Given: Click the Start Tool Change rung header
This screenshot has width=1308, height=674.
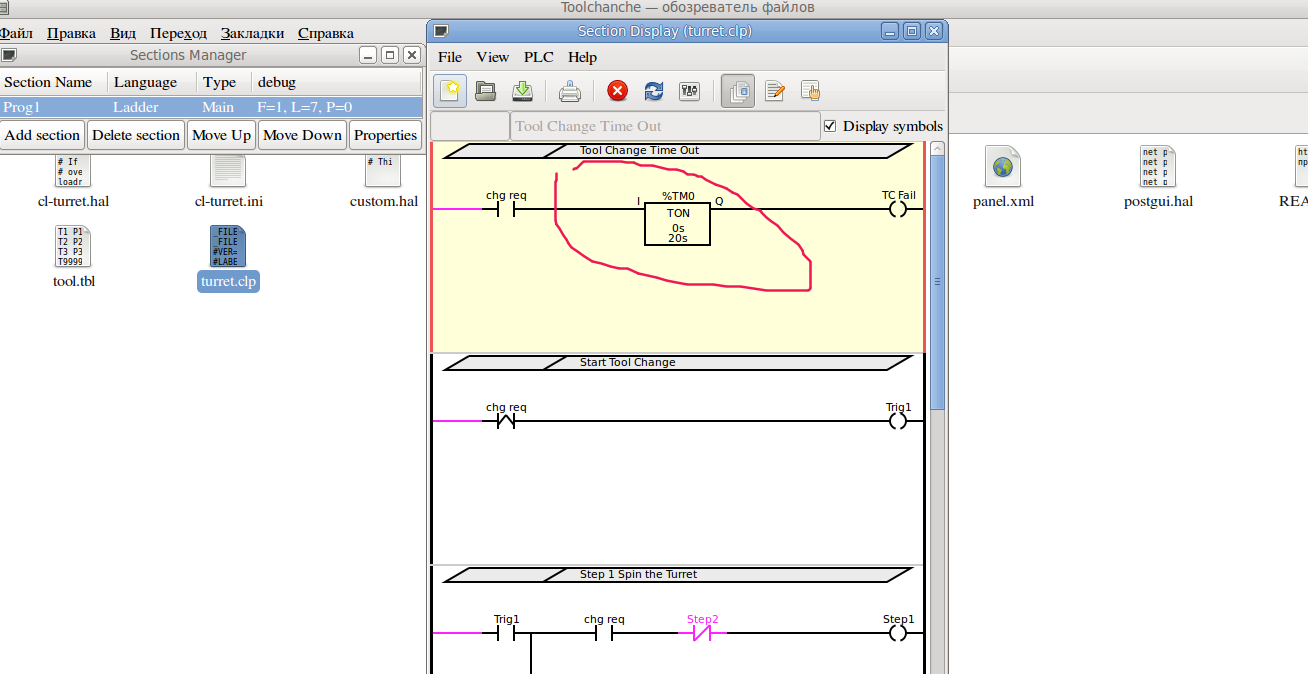Looking at the screenshot, I should 677,363.
